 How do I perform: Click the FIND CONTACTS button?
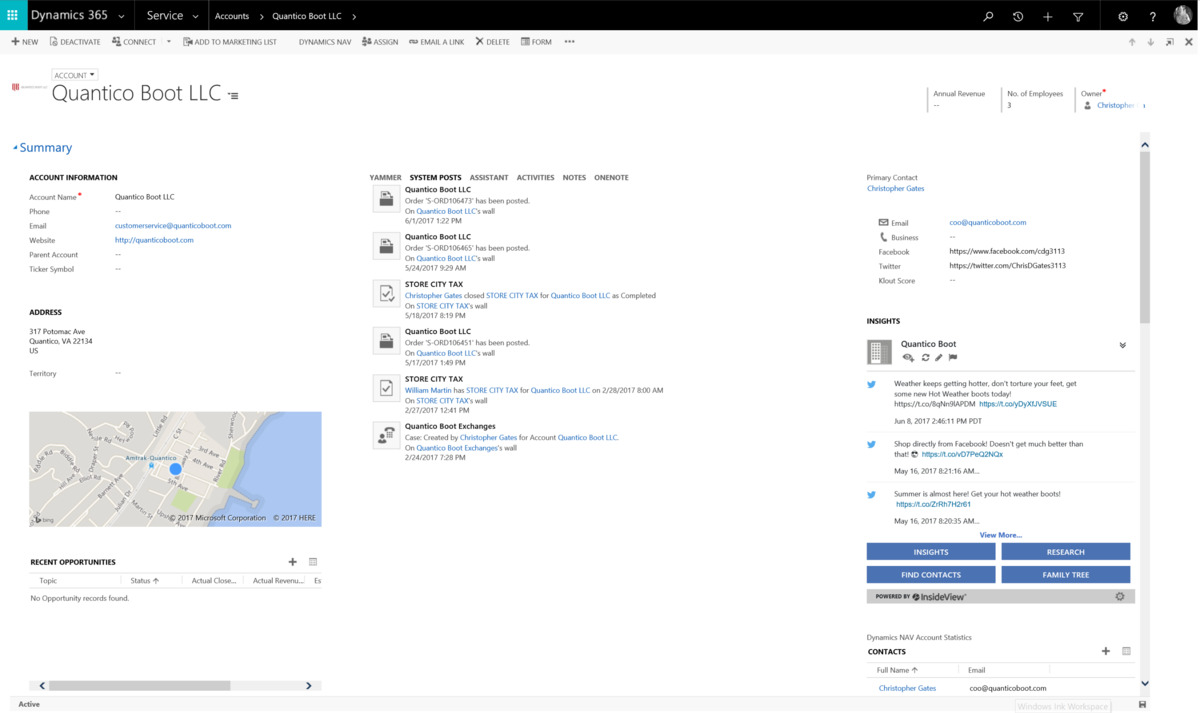pyautogui.click(x=931, y=575)
